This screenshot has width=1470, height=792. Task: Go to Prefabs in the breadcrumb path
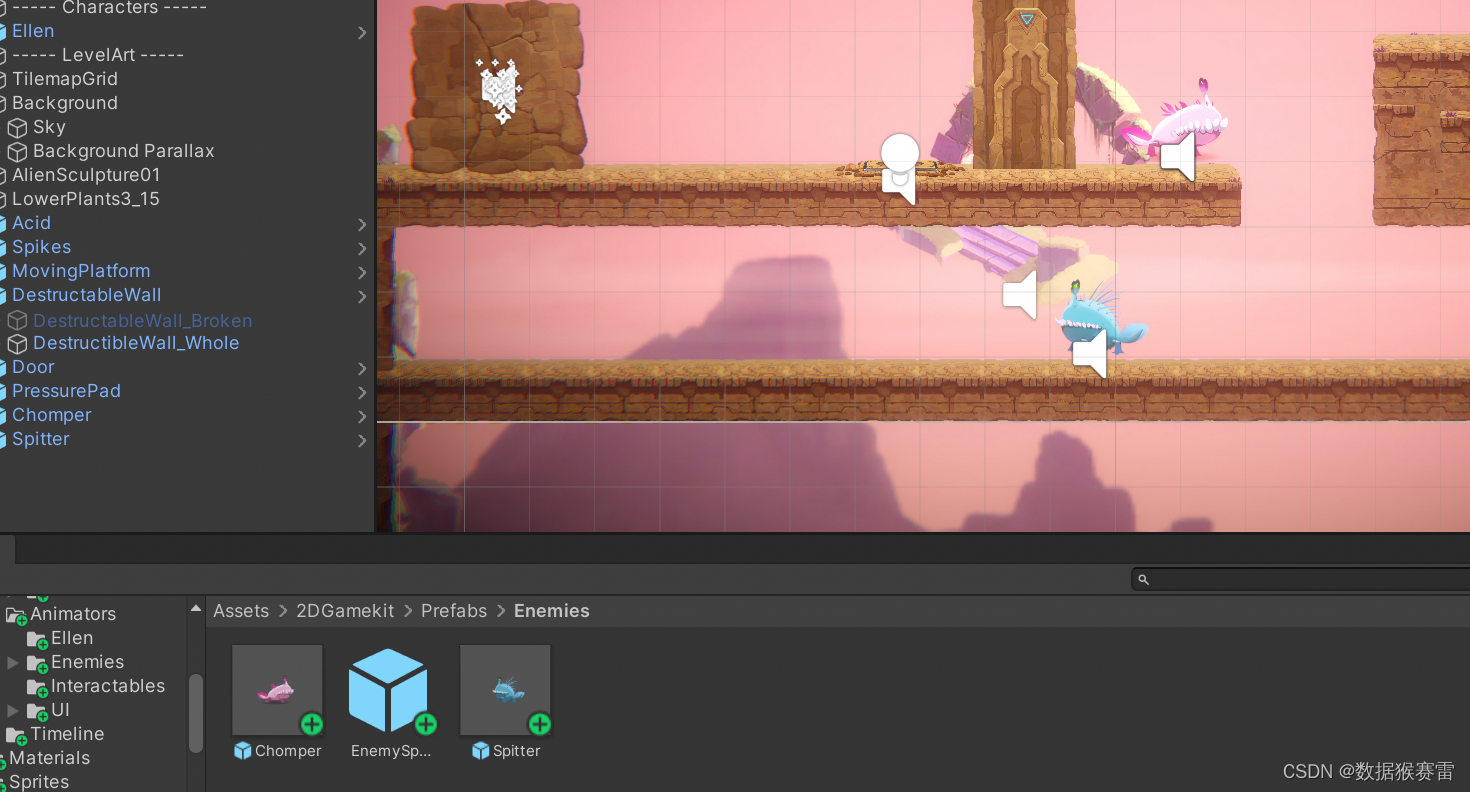pos(454,611)
